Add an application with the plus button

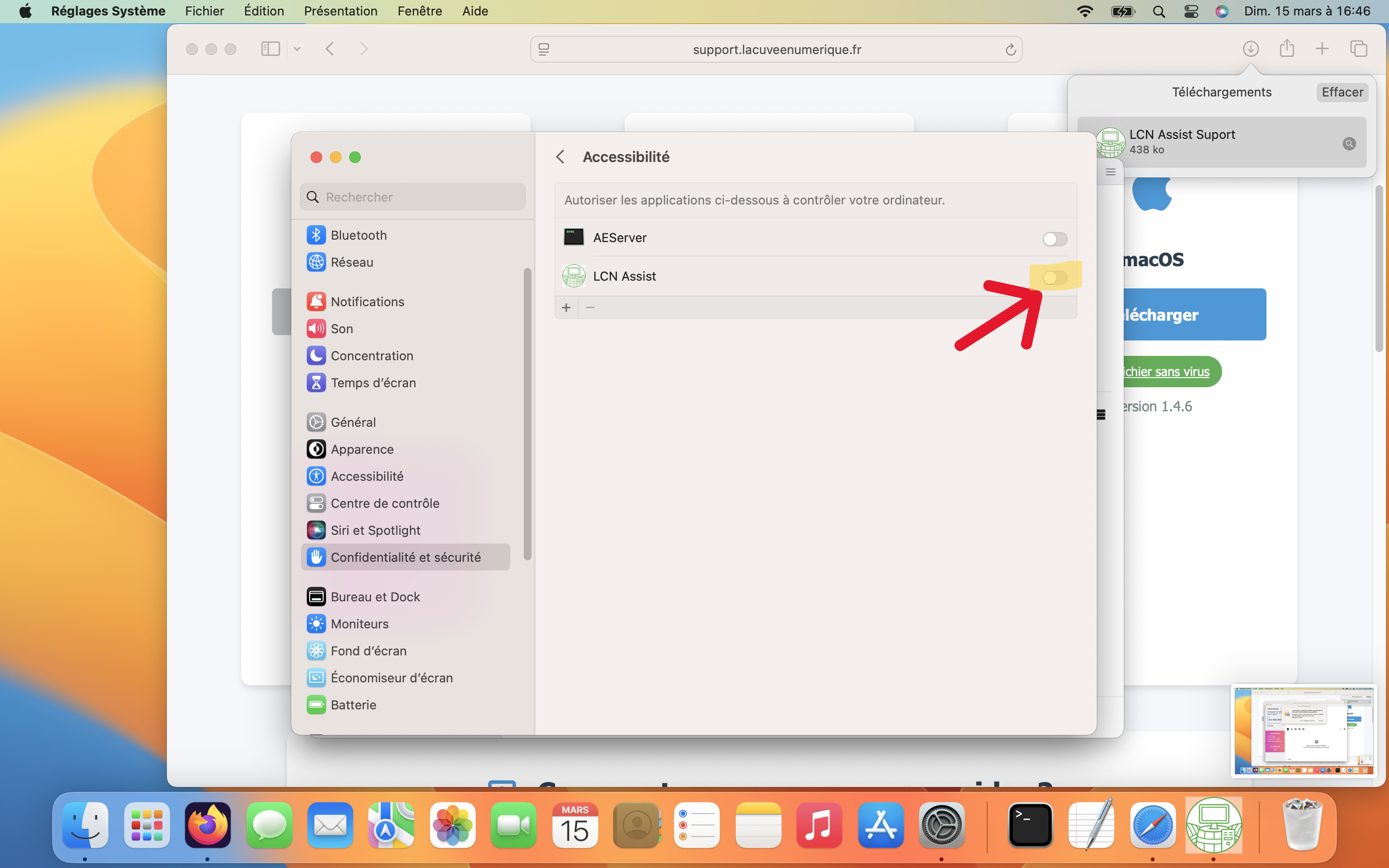click(566, 308)
